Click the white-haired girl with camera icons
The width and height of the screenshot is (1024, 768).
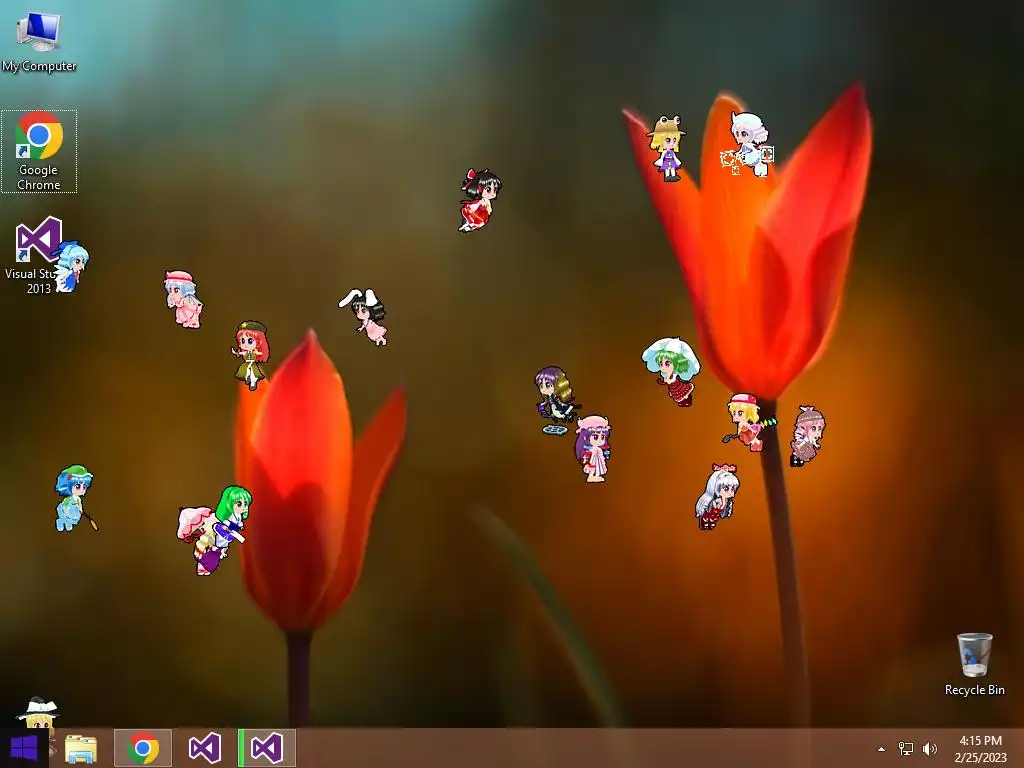(748, 144)
